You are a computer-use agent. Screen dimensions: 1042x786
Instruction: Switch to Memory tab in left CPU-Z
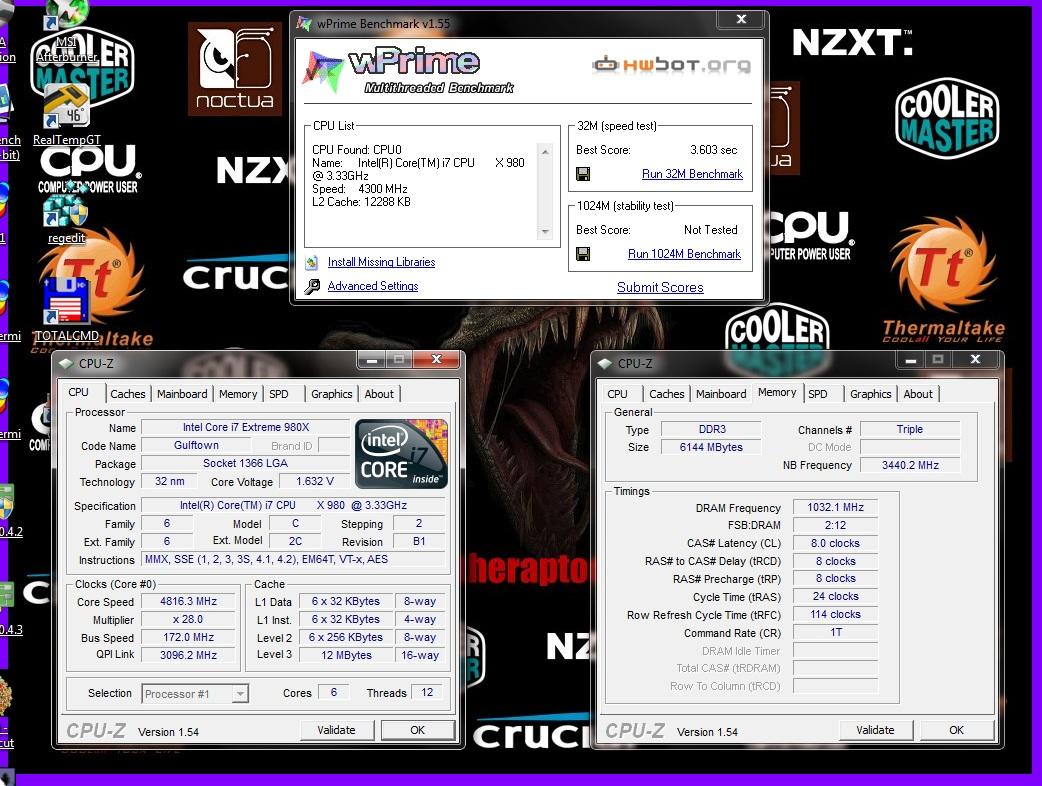(238, 394)
